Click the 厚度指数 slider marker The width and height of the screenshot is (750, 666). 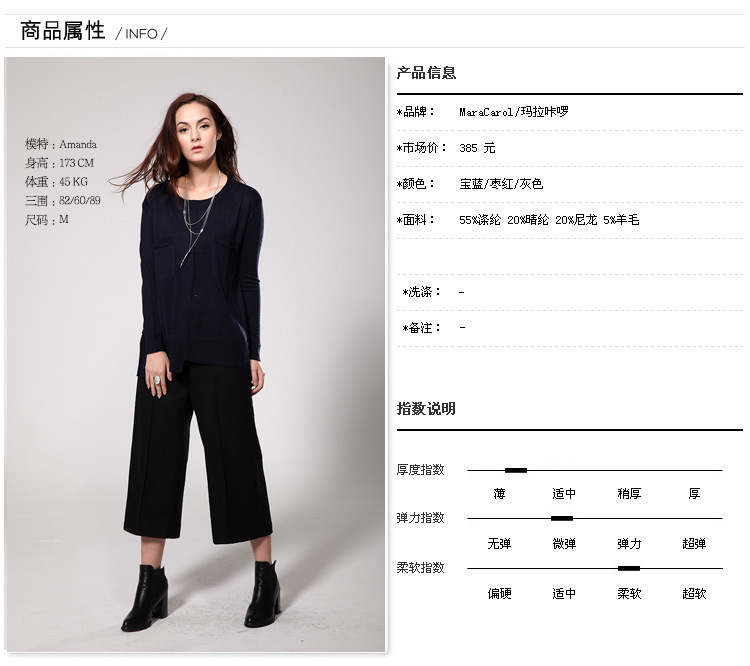tap(516, 470)
